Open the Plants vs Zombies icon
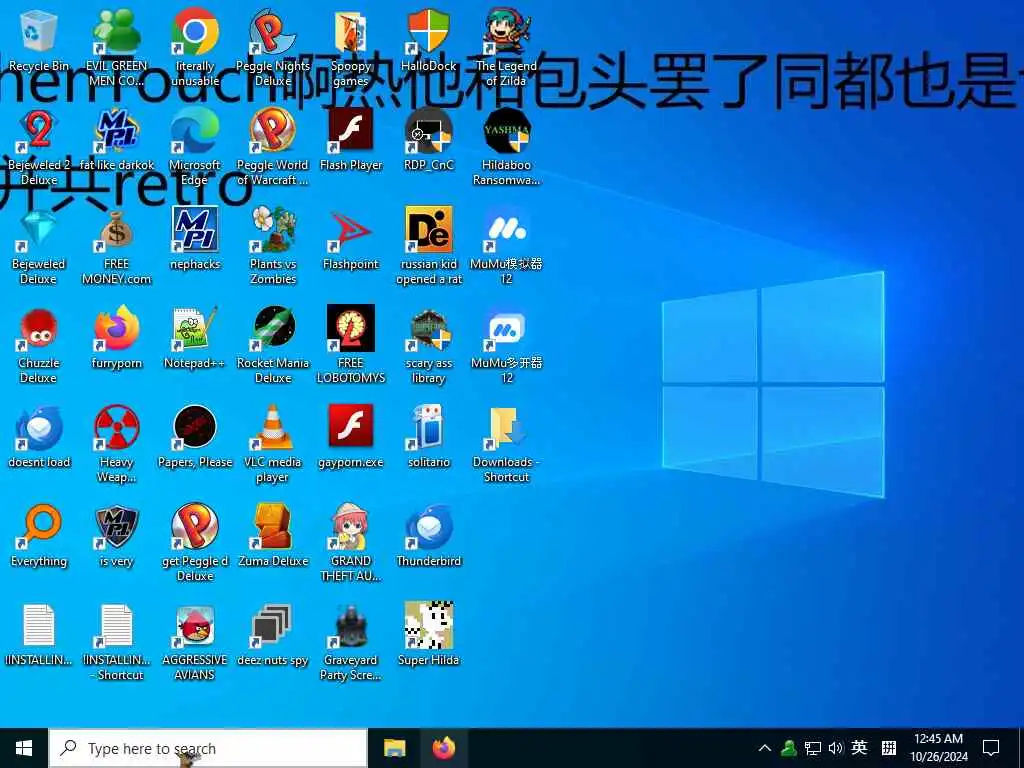1024x768 pixels. pyautogui.click(x=273, y=230)
